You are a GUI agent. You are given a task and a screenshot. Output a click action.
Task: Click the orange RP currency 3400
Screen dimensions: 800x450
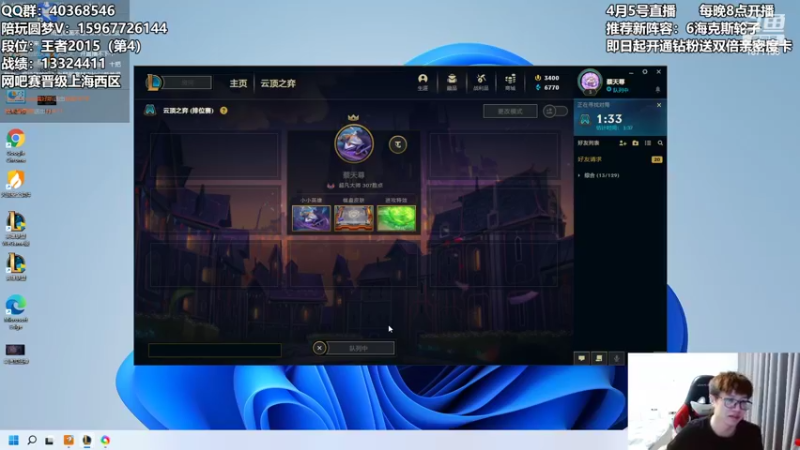[x=546, y=78]
